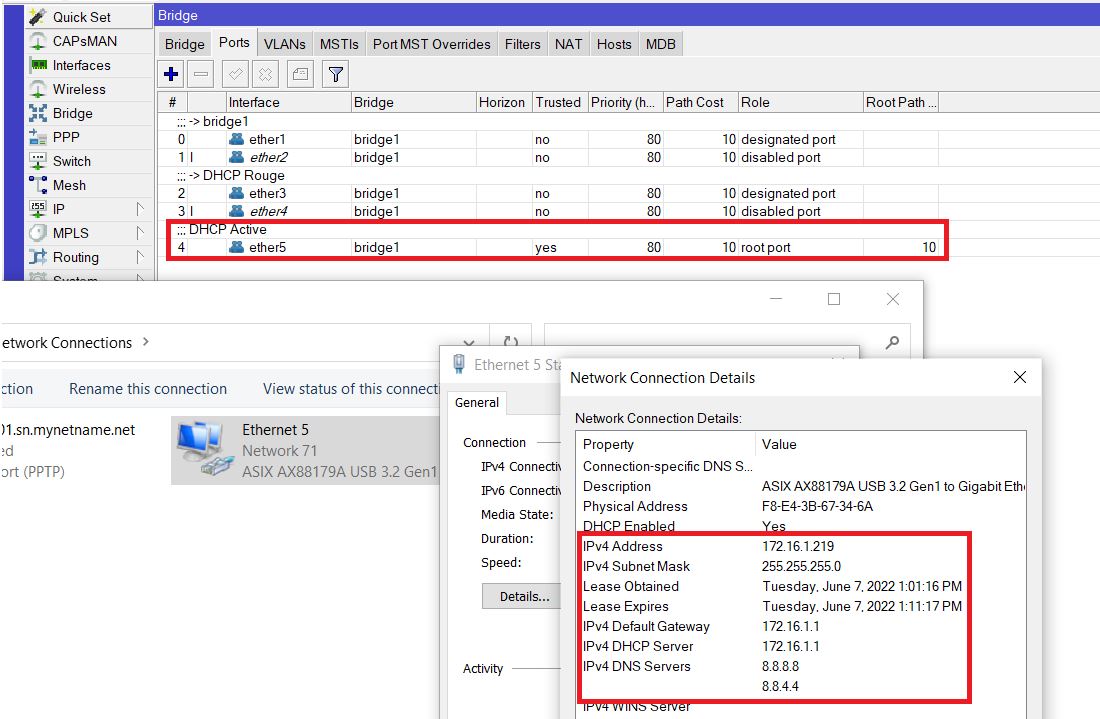Refresh the Network Connections window
1100x719 pixels.
(x=511, y=342)
